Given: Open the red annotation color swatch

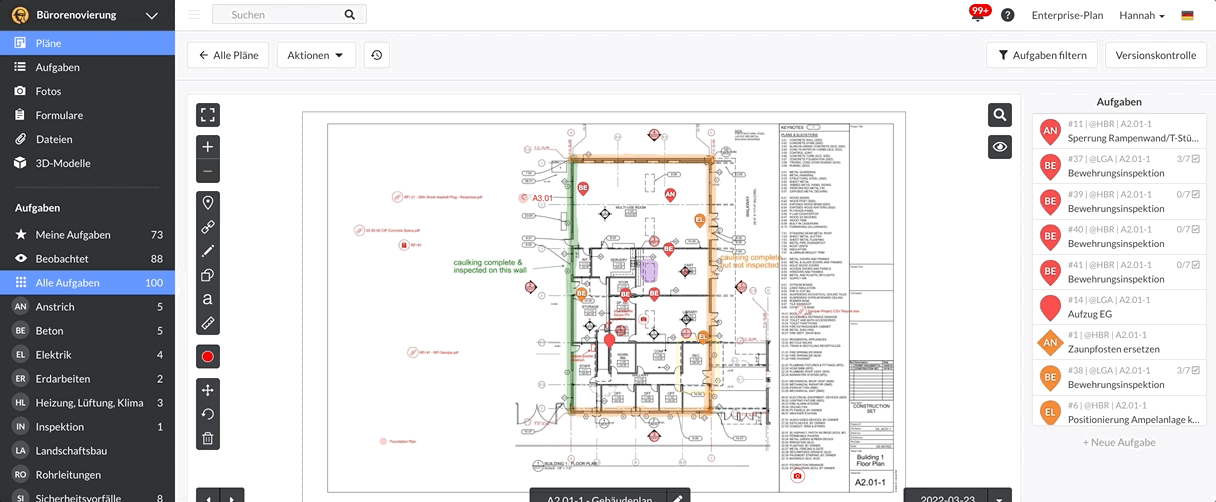Looking at the screenshot, I should [208, 357].
